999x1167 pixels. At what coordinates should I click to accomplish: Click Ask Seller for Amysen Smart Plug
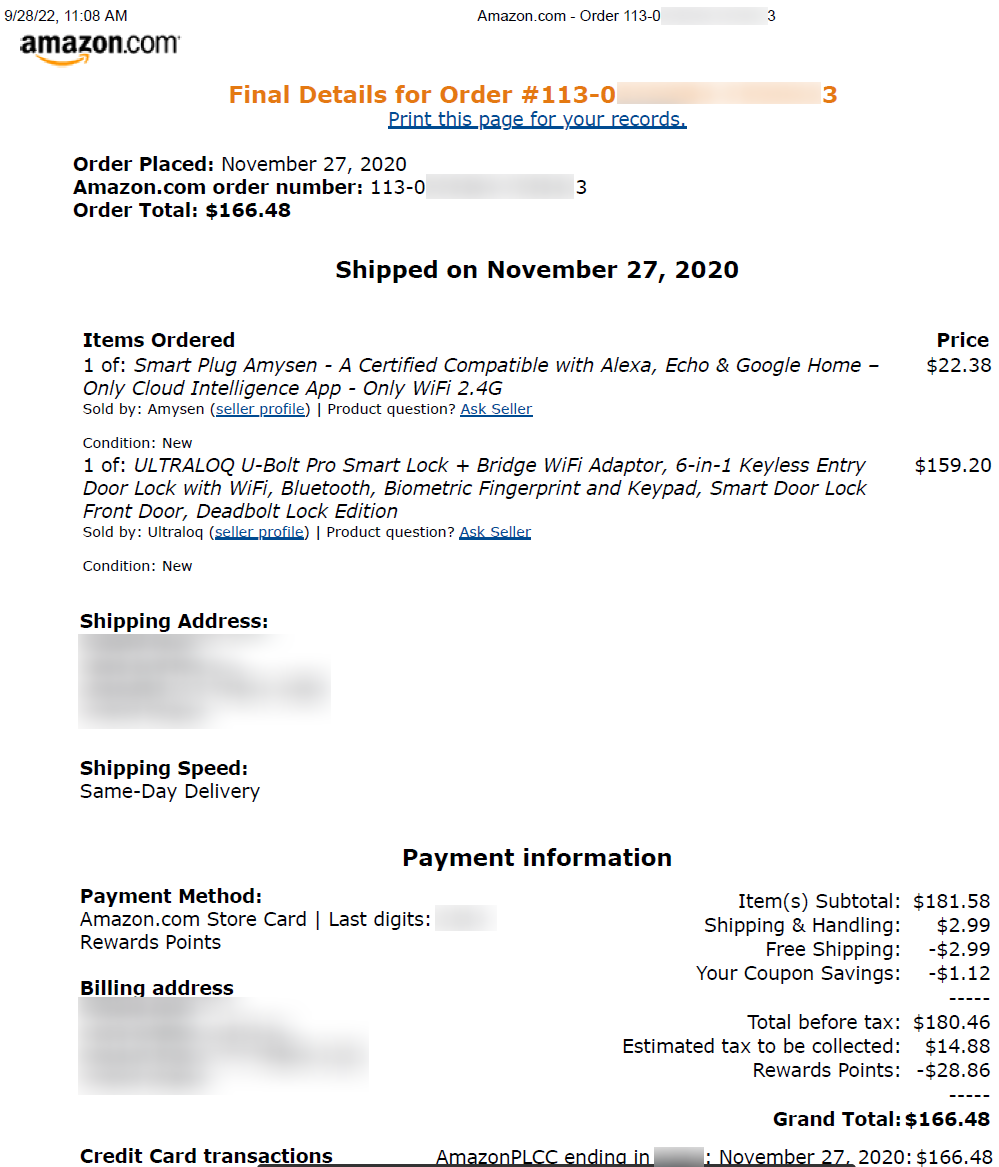pyautogui.click(x=496, y=409)
